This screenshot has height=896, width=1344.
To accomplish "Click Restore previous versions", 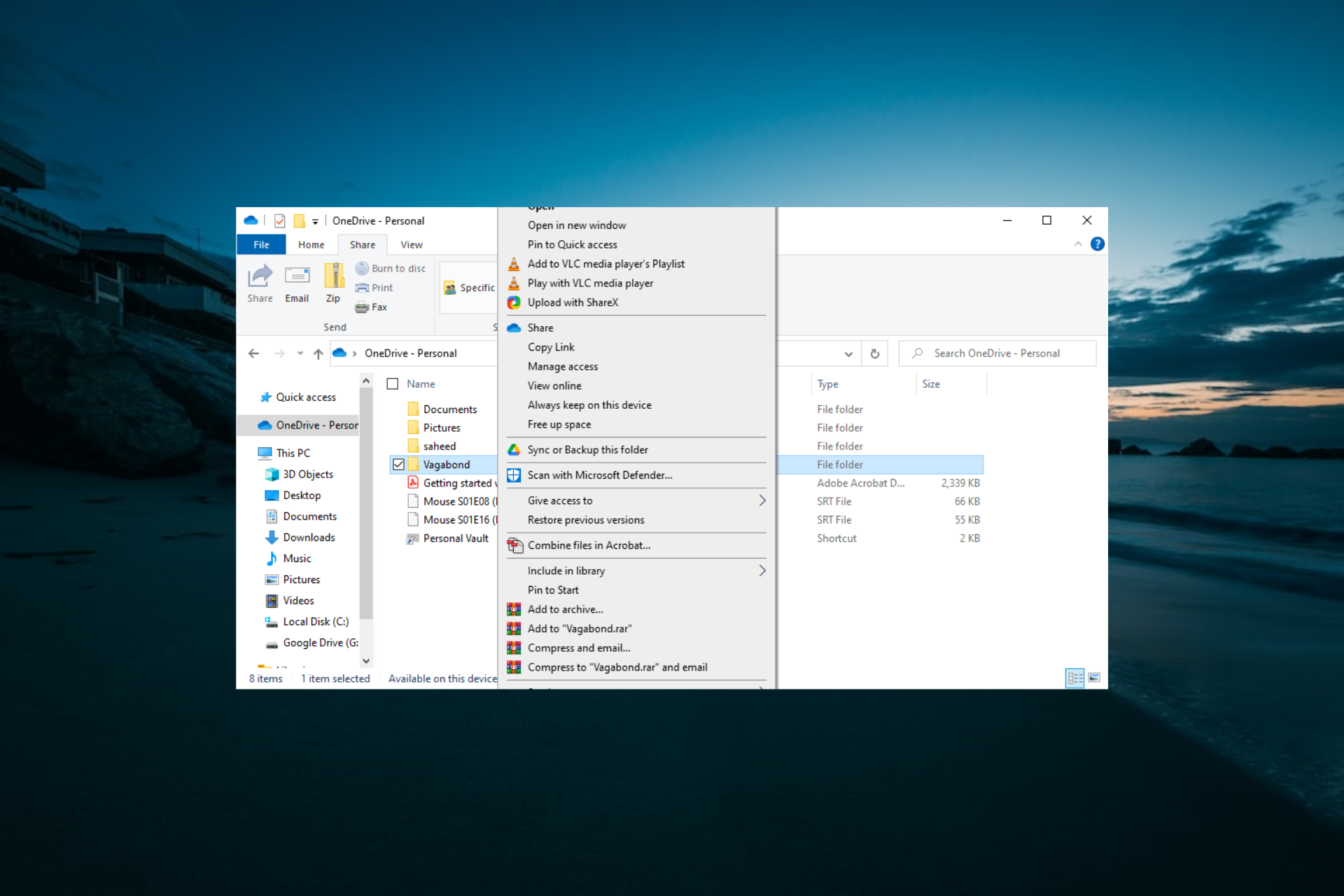I will (x=586, y=520).
